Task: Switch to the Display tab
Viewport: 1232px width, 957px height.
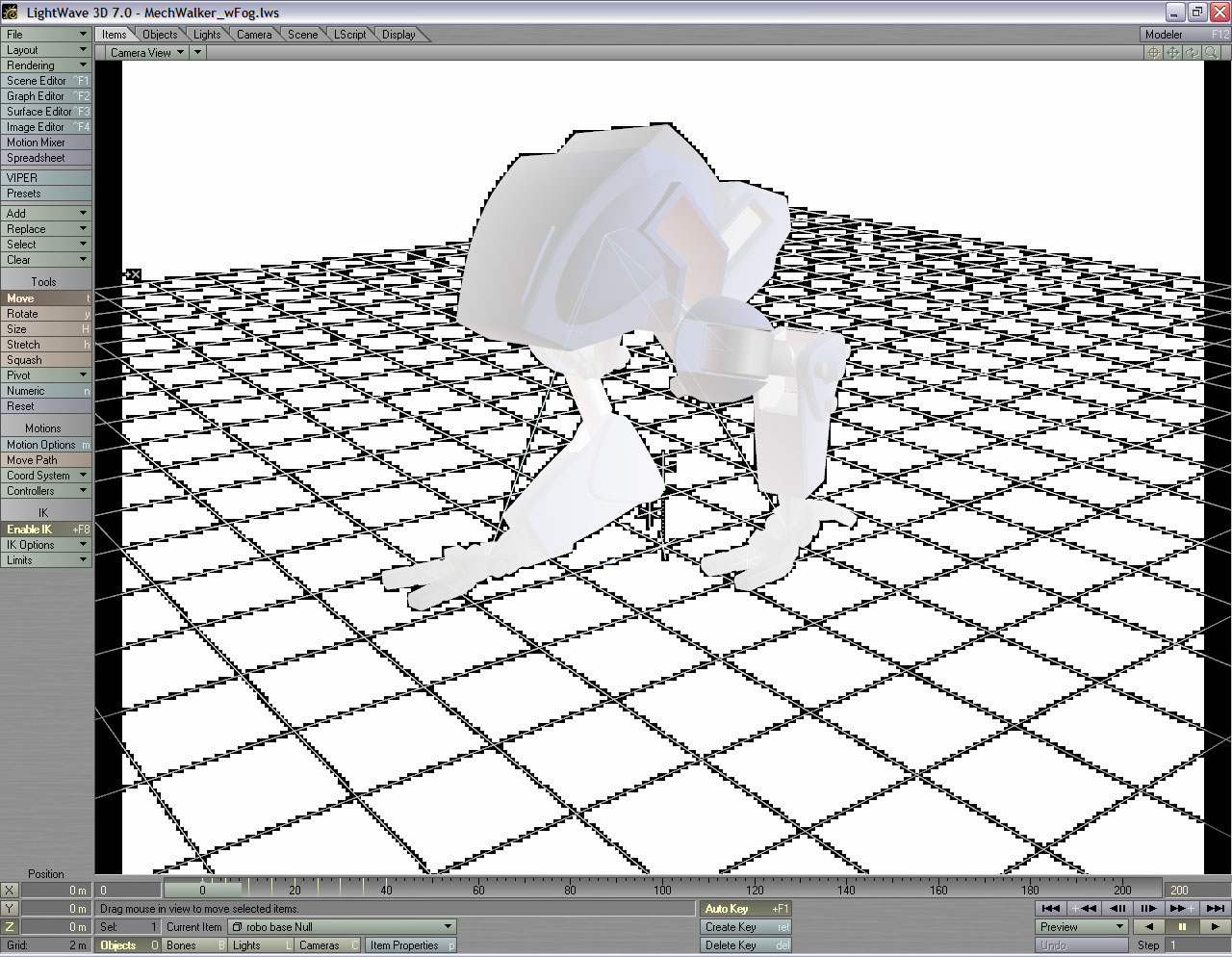Action: (x=398, y=35)
